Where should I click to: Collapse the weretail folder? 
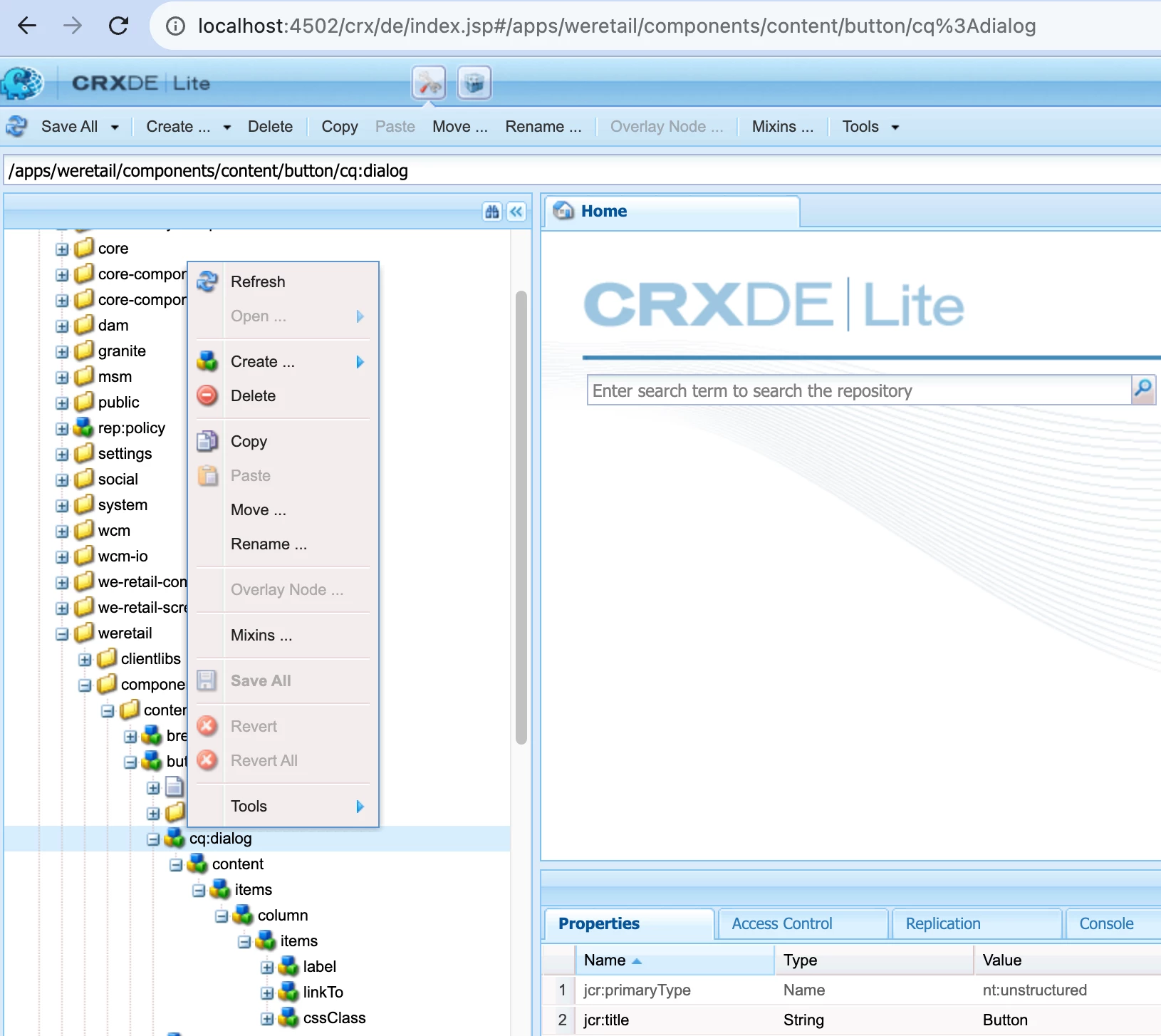tap(62, 634)
